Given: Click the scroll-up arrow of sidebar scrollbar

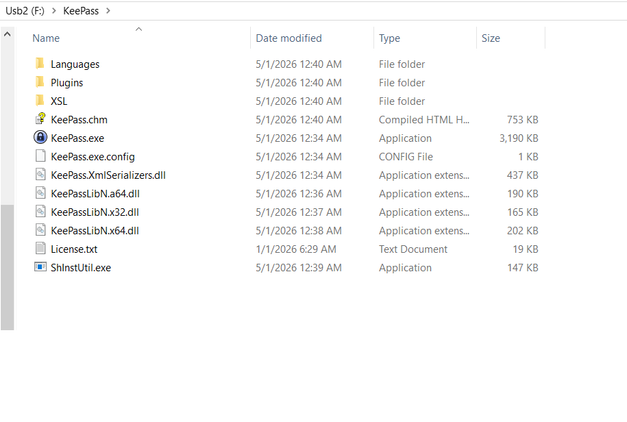Looking at the screenshot, I should coord(7,34).
